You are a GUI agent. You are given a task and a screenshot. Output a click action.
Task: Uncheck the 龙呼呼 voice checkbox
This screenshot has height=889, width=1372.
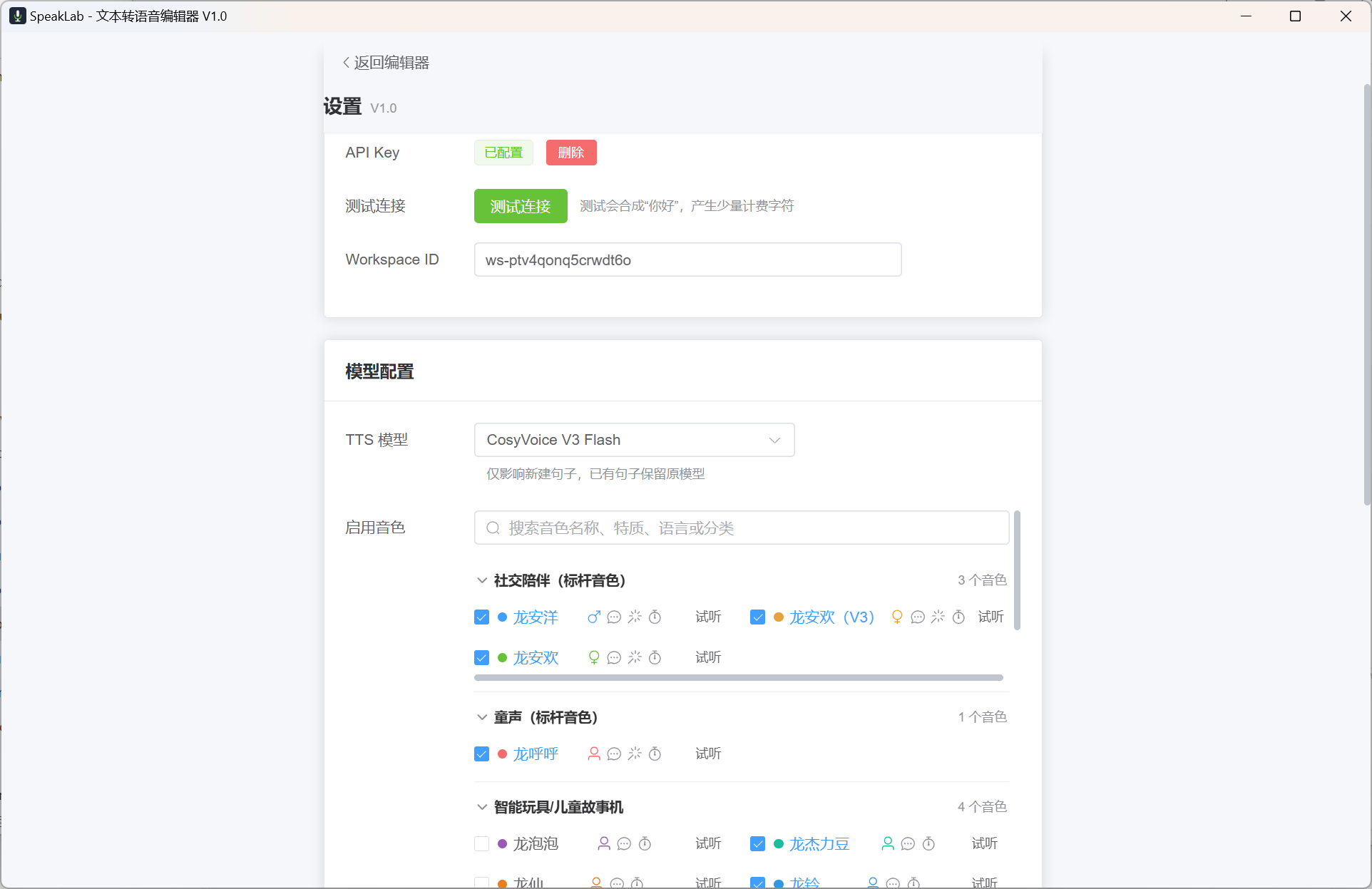[482, 754]
